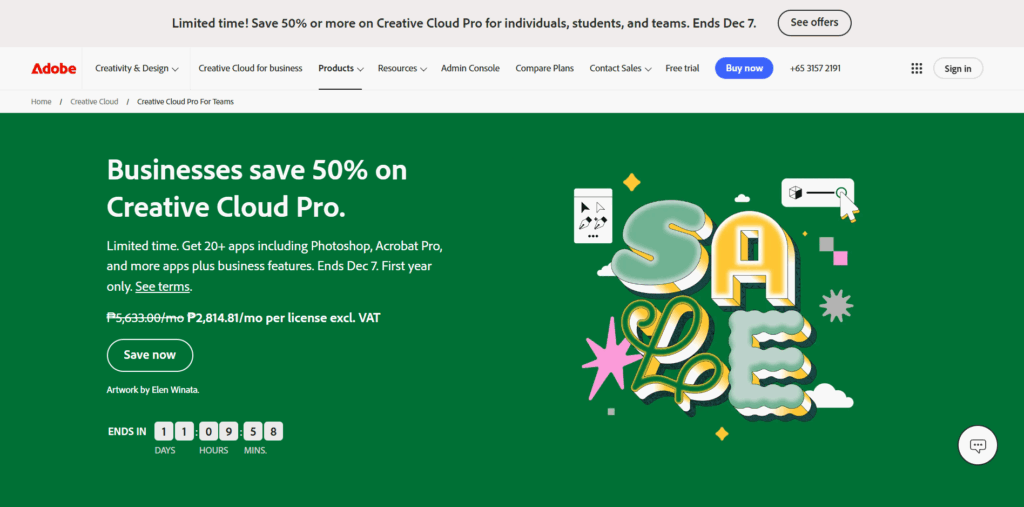Open the chat support bubble icon
The width and height of the screenshot is (1024, 507).
[x=977, y=445]
